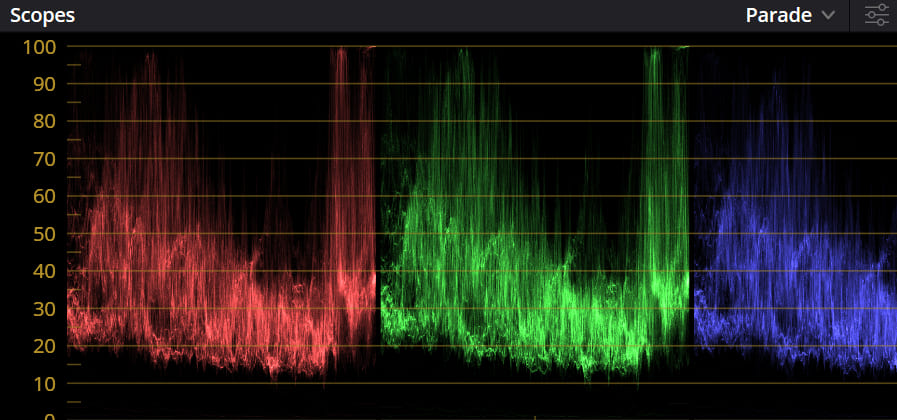897x420 pixels.
Task: Click the 100 scale label
Action: click(39, 47)
